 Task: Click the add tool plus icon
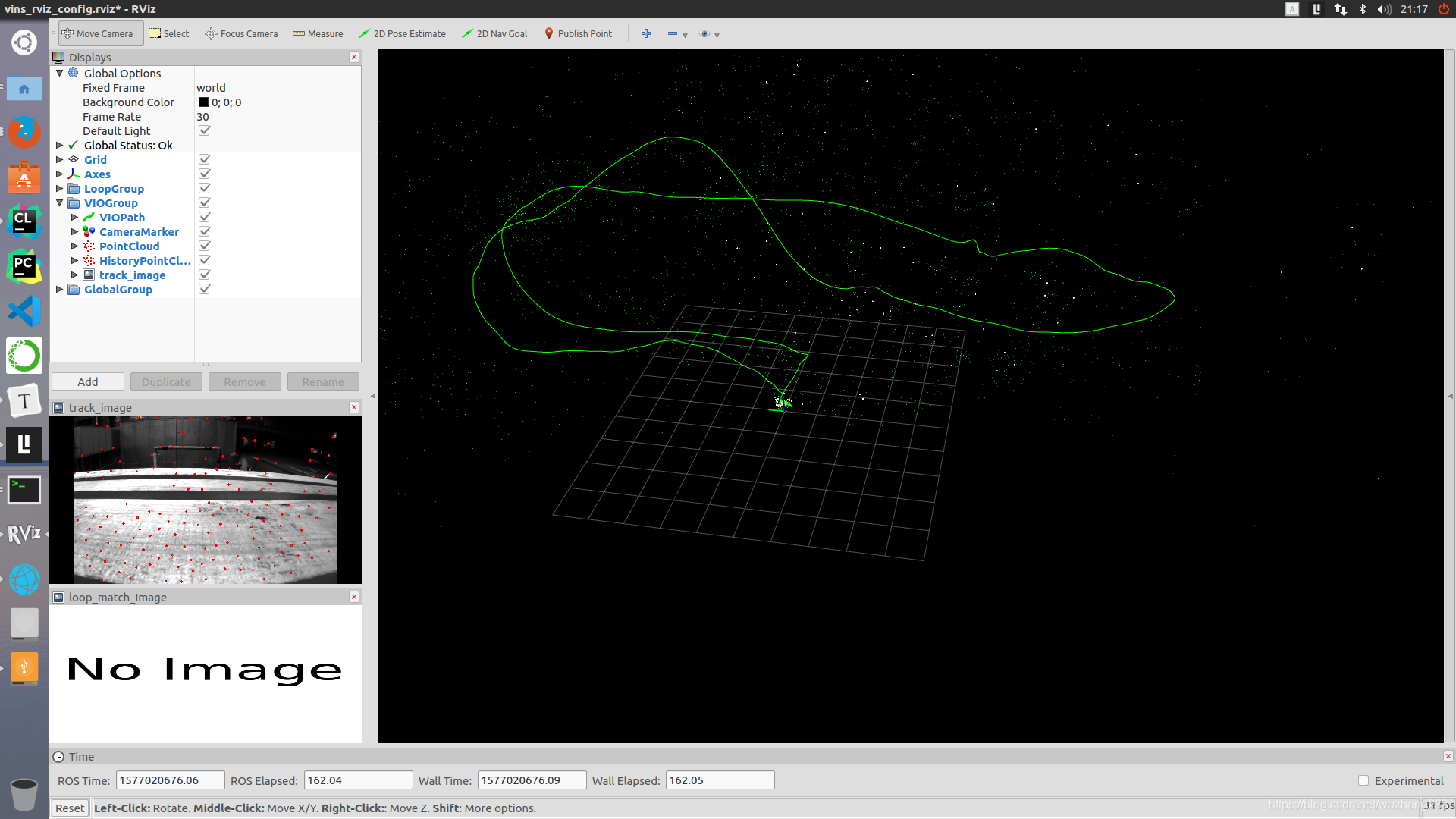coord(646,33)
